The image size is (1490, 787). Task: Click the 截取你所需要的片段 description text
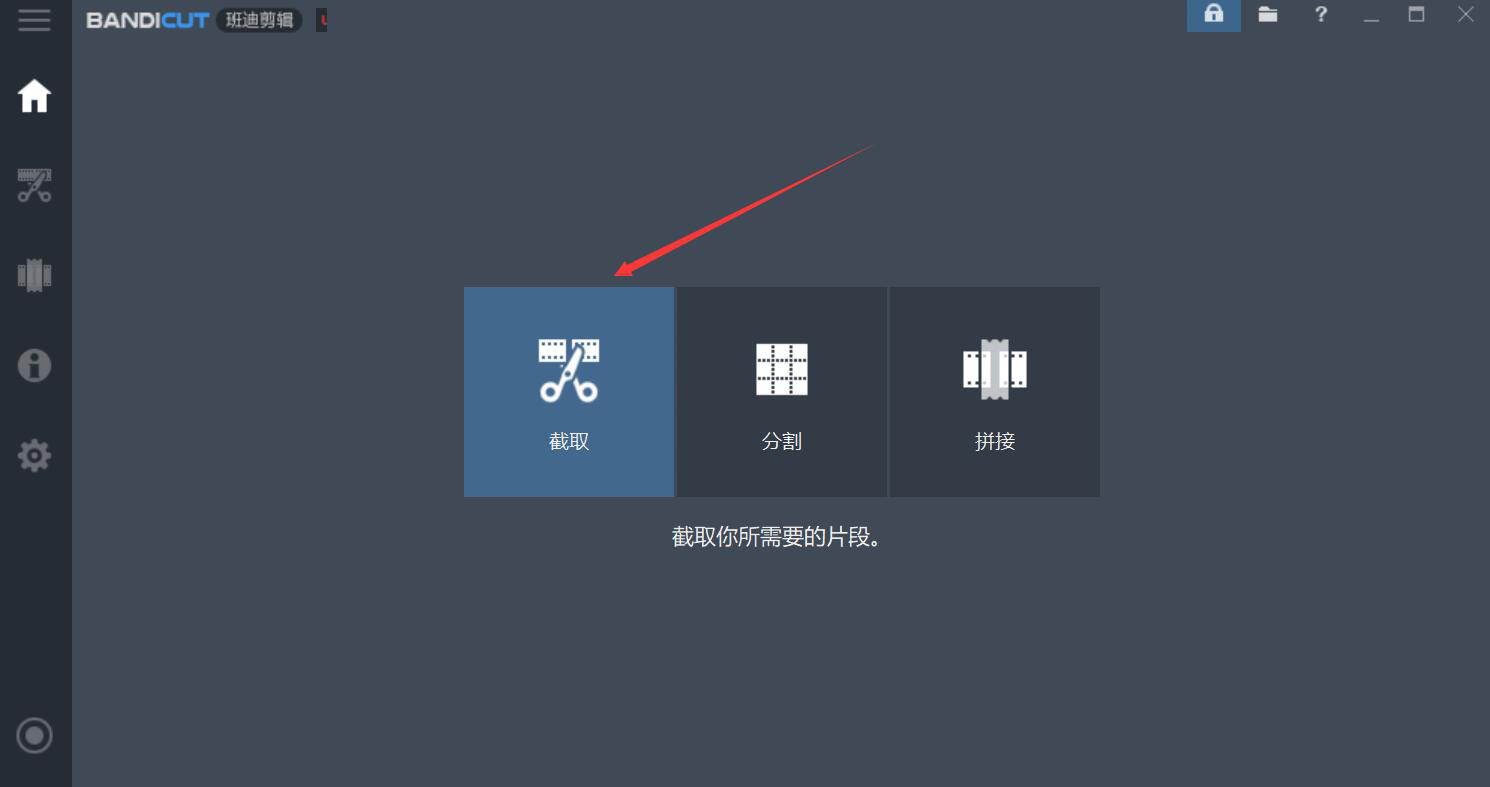[x=776, y=537]
